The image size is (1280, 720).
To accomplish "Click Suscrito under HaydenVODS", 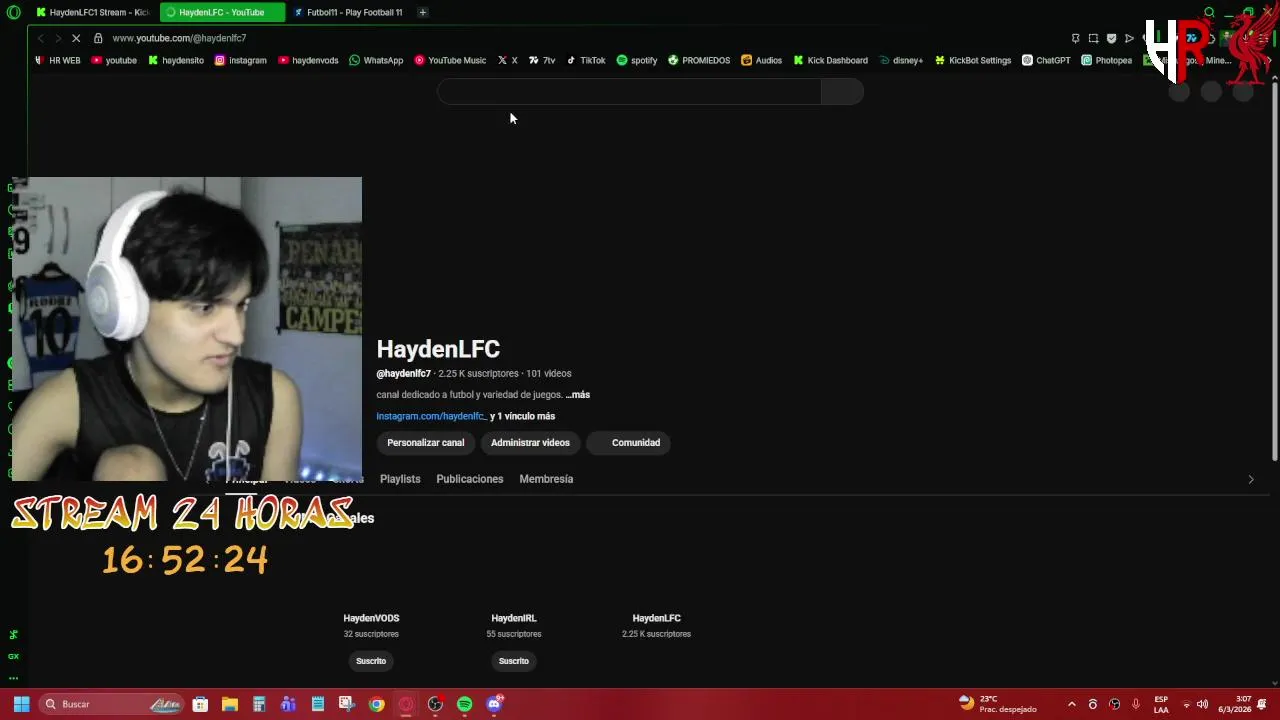I will (x=371, y=661).
